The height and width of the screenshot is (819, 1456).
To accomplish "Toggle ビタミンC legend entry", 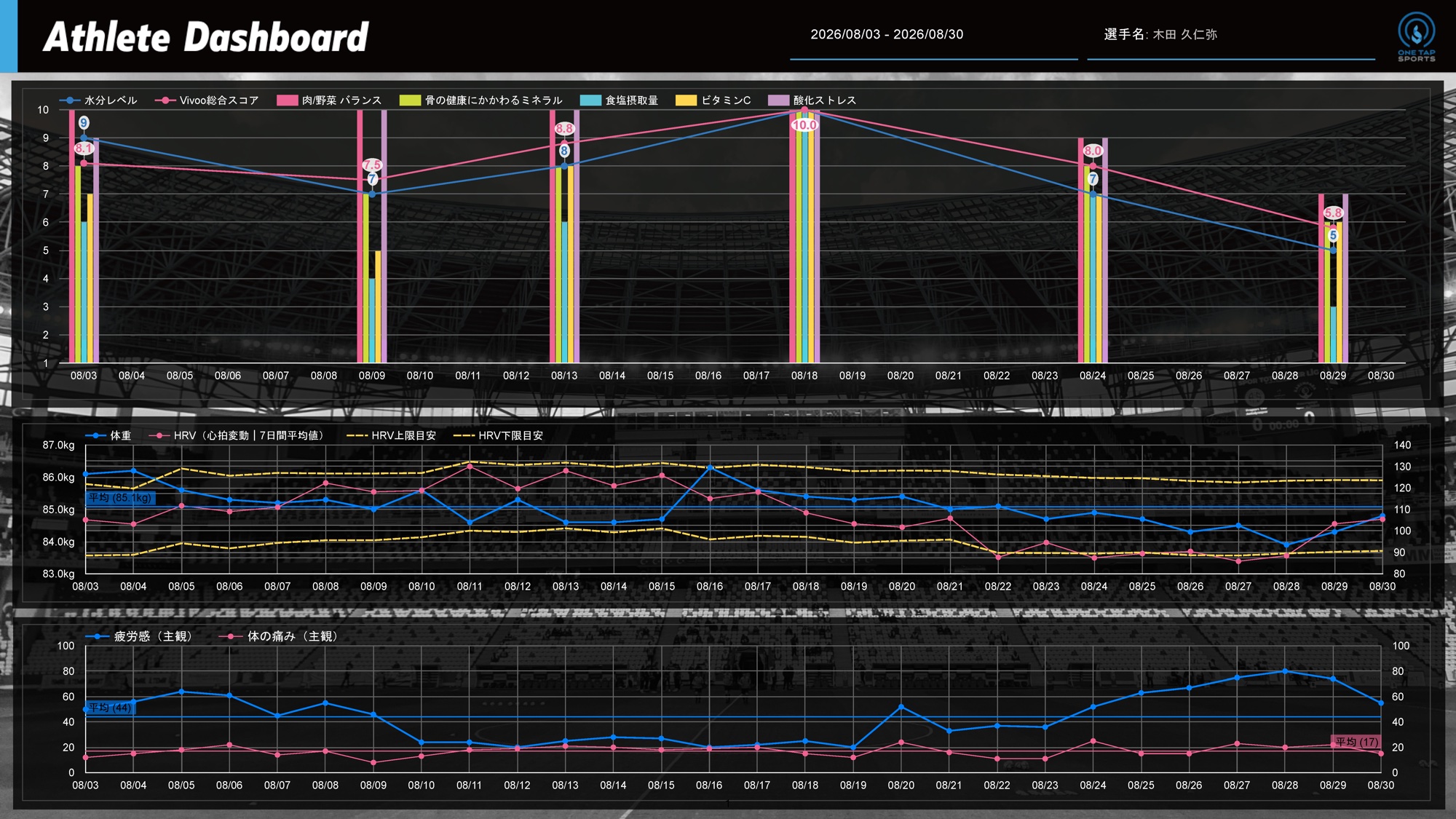I will (713, 100).
